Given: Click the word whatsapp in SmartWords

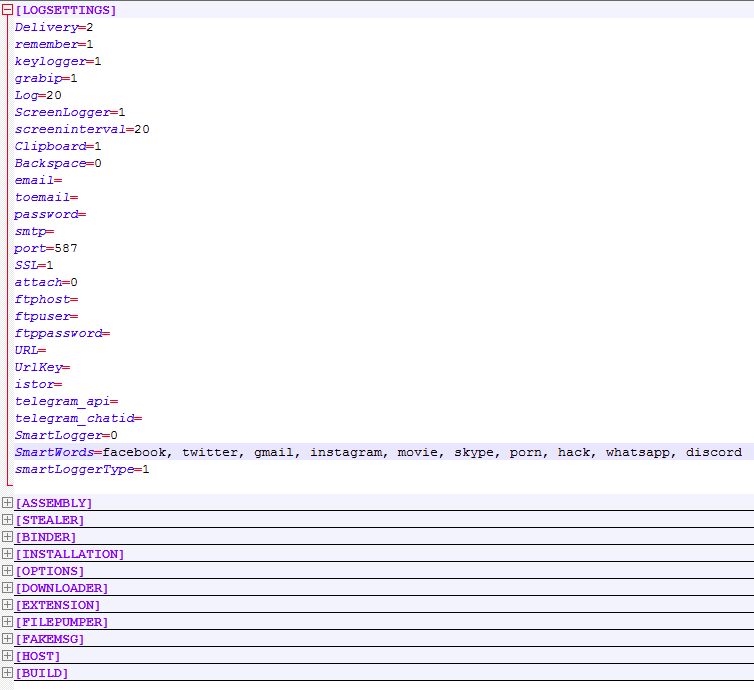Looking at the screenshot, I should (640, 452).
